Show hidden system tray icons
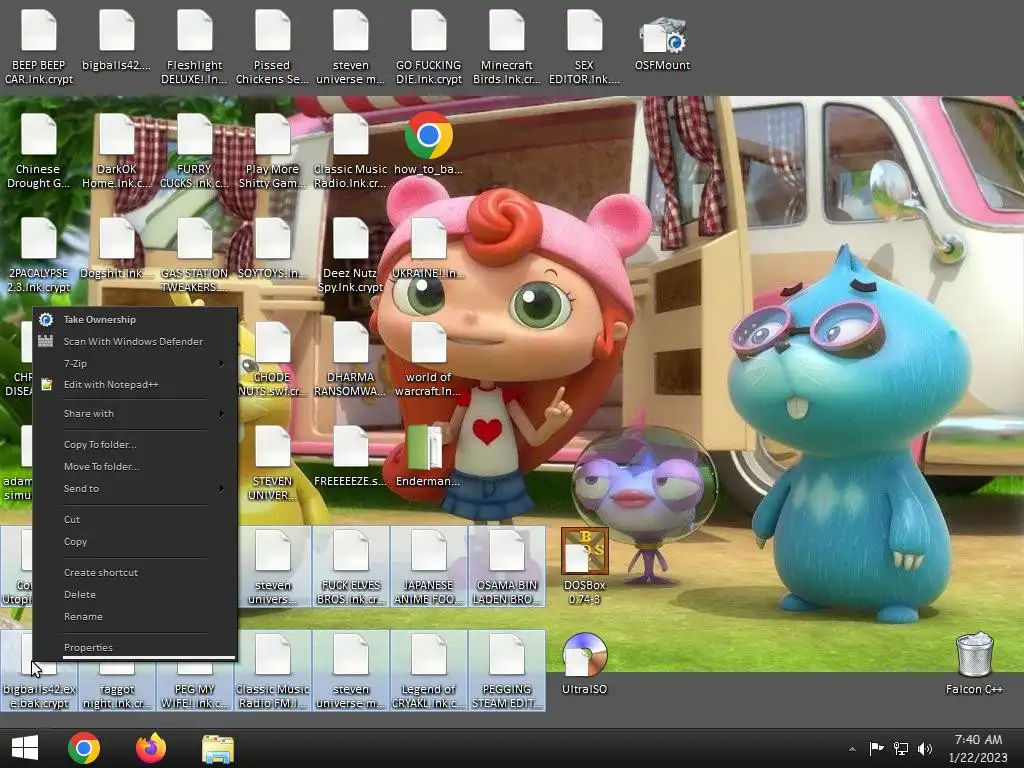 852,749
